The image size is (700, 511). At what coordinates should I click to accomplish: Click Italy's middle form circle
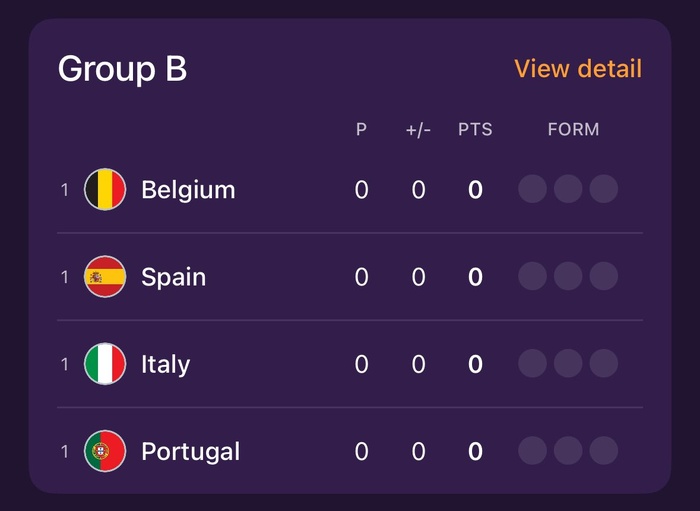click(568, 364)
